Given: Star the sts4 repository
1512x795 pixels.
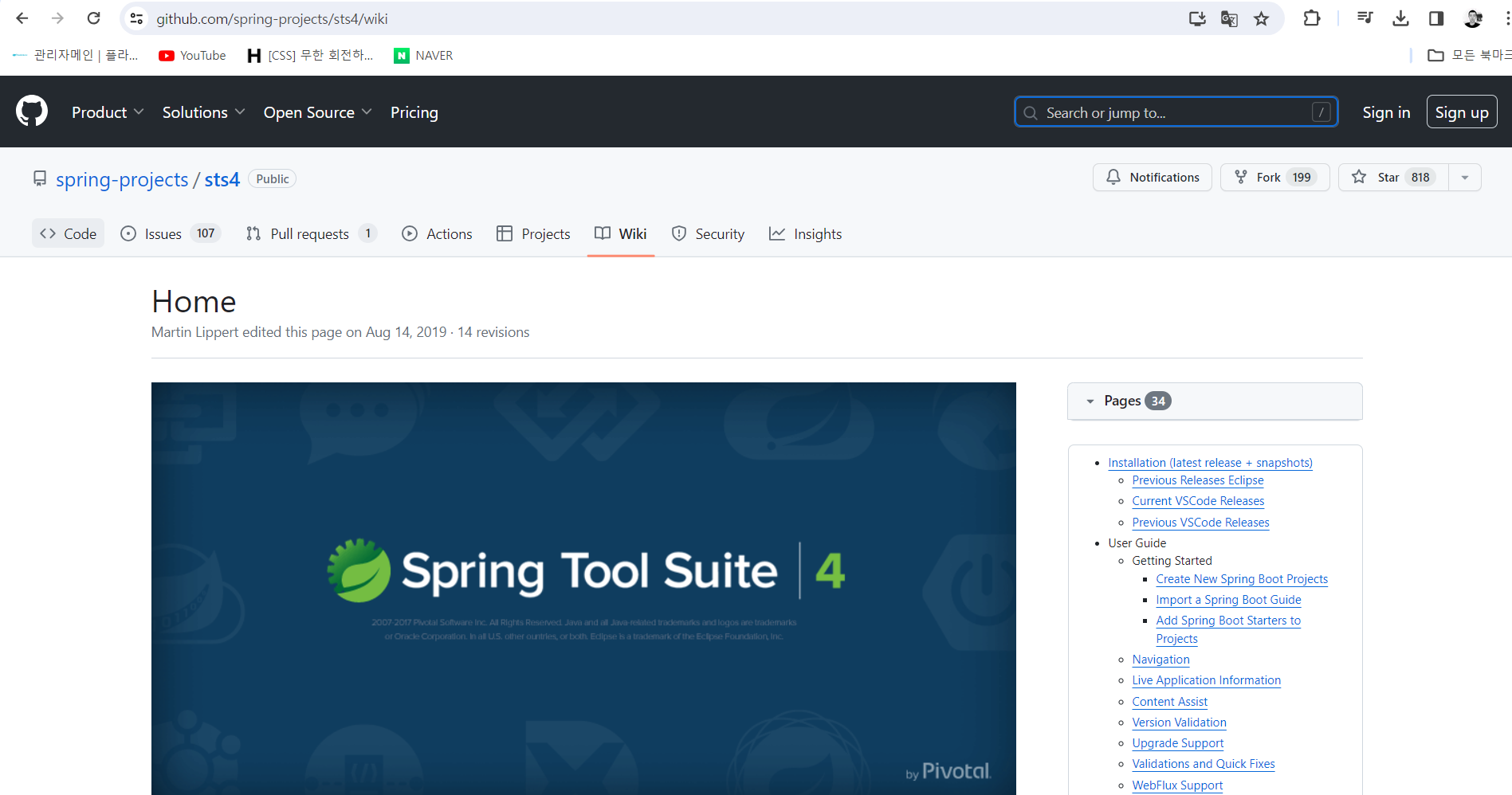Looking at the screenshot, I should (1391, 177).
